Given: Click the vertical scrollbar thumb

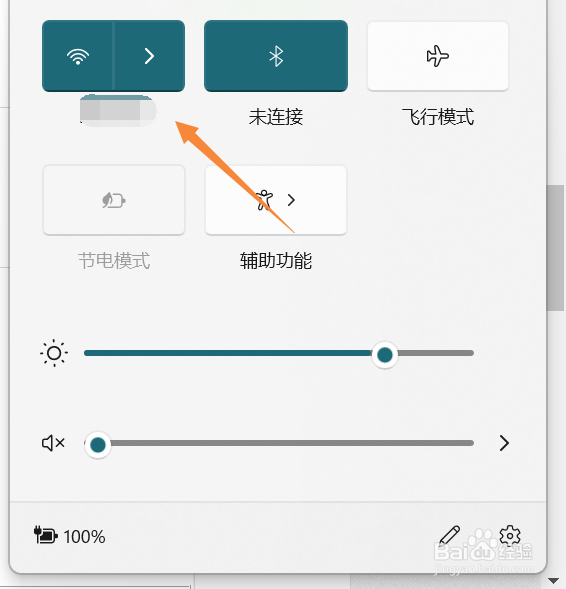Looking at the screenshot, I should [556, 248].
